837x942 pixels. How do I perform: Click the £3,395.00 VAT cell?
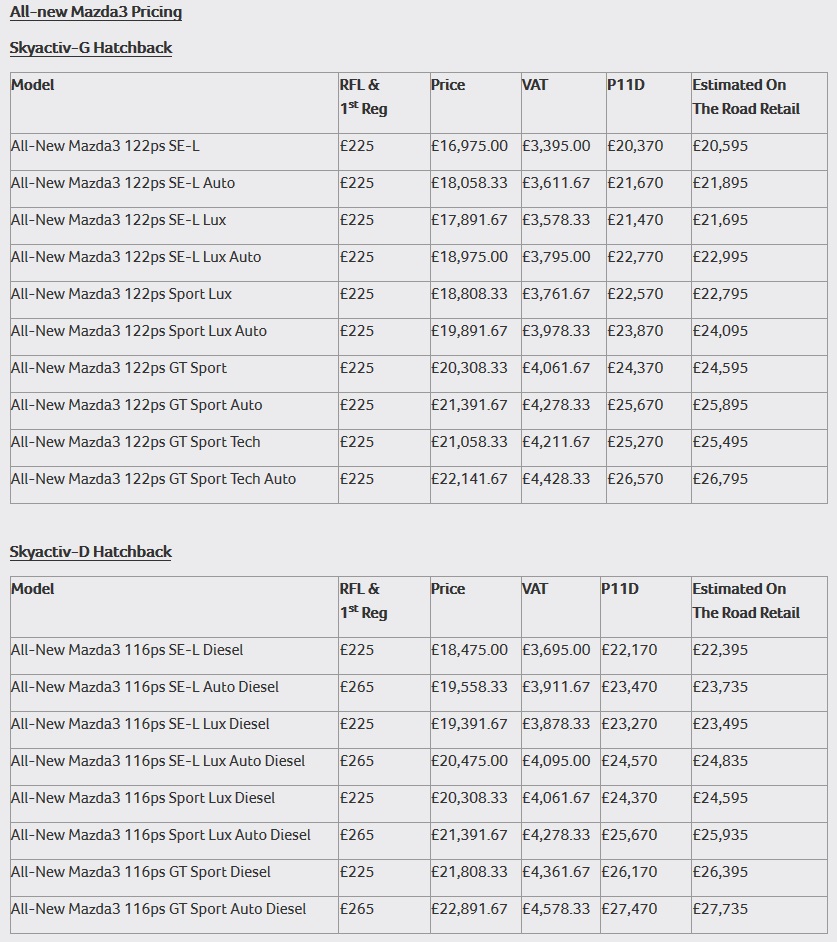click(556, 146)
